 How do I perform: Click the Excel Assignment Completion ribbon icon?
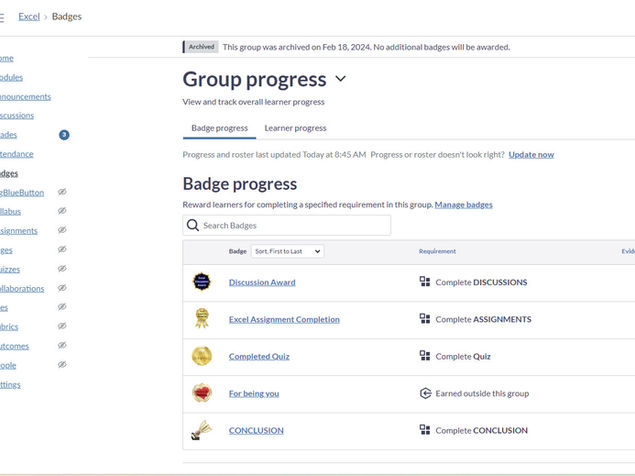[x=201, y=319]
